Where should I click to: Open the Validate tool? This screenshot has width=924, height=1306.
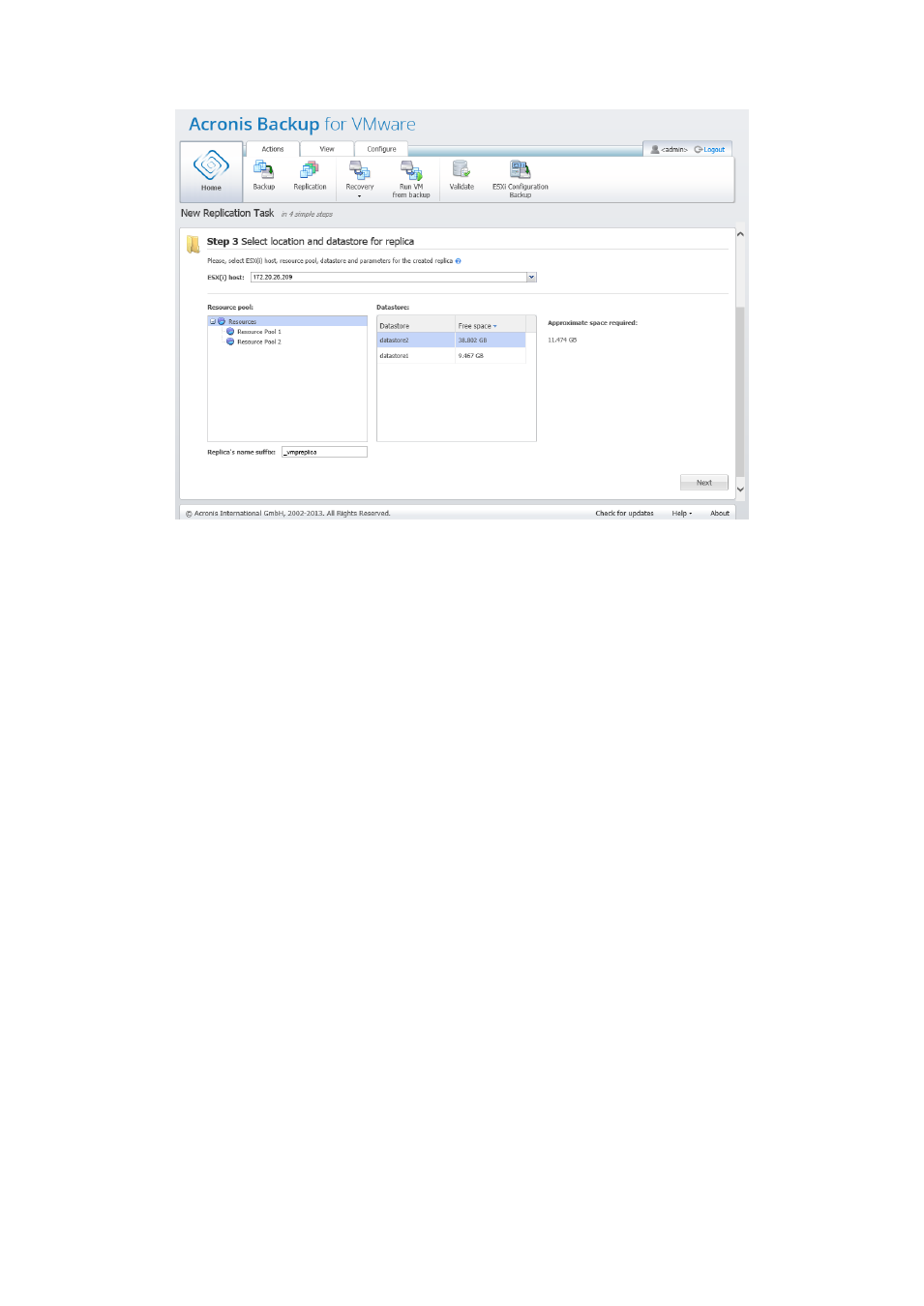[462, 175]
